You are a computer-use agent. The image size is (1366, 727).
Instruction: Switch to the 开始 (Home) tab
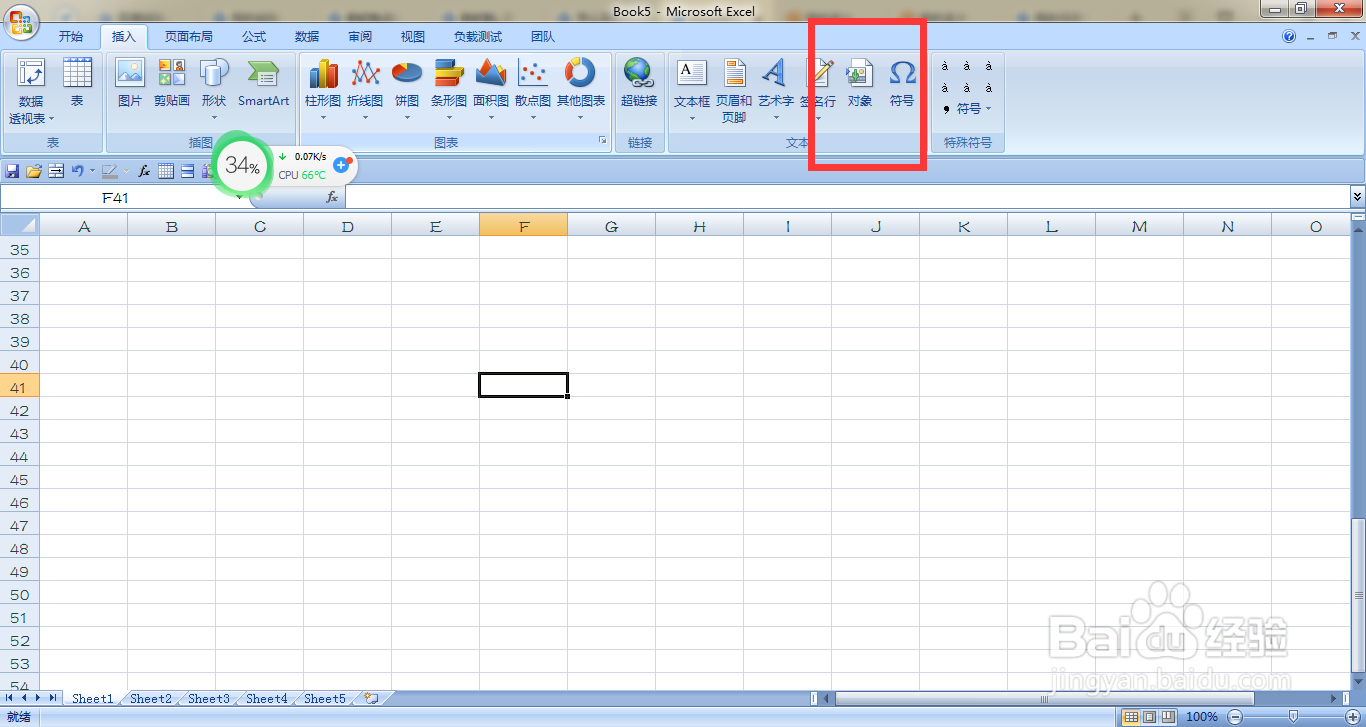(x=71, y=37)
